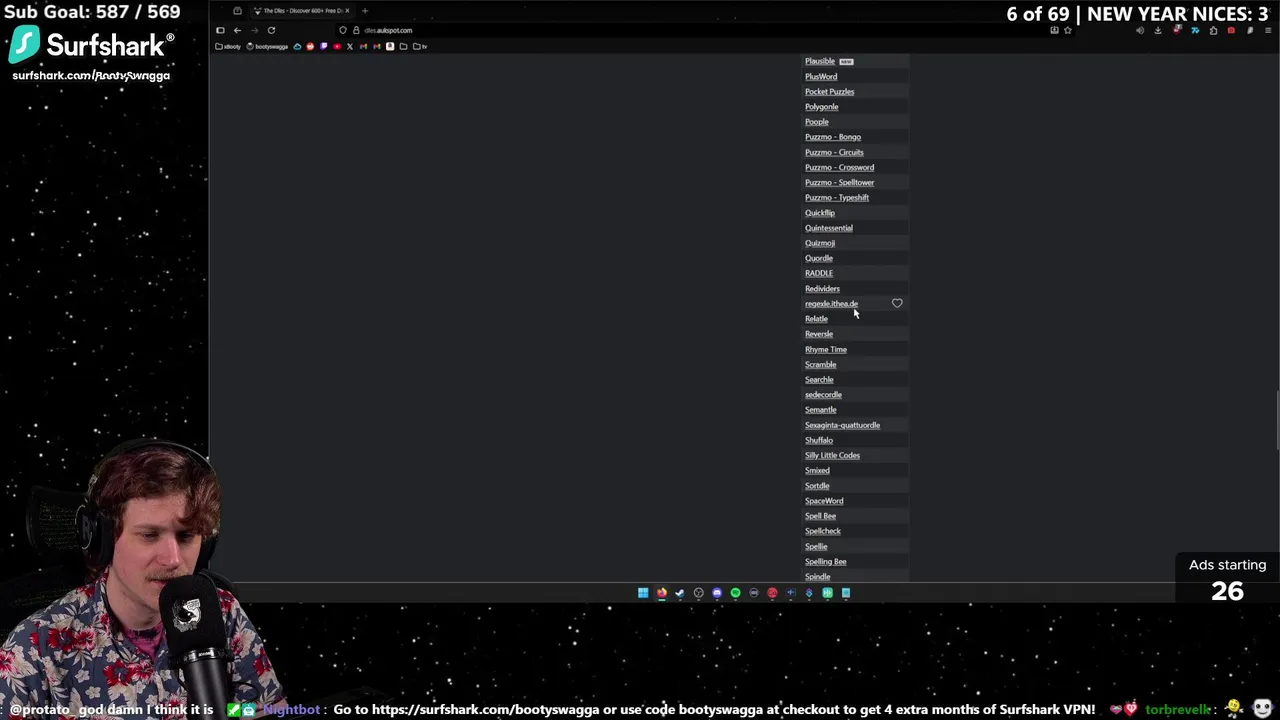Open the xBooty bookmark folder
This screenshot has height=720, width=1280.
(x=227, y=46)
